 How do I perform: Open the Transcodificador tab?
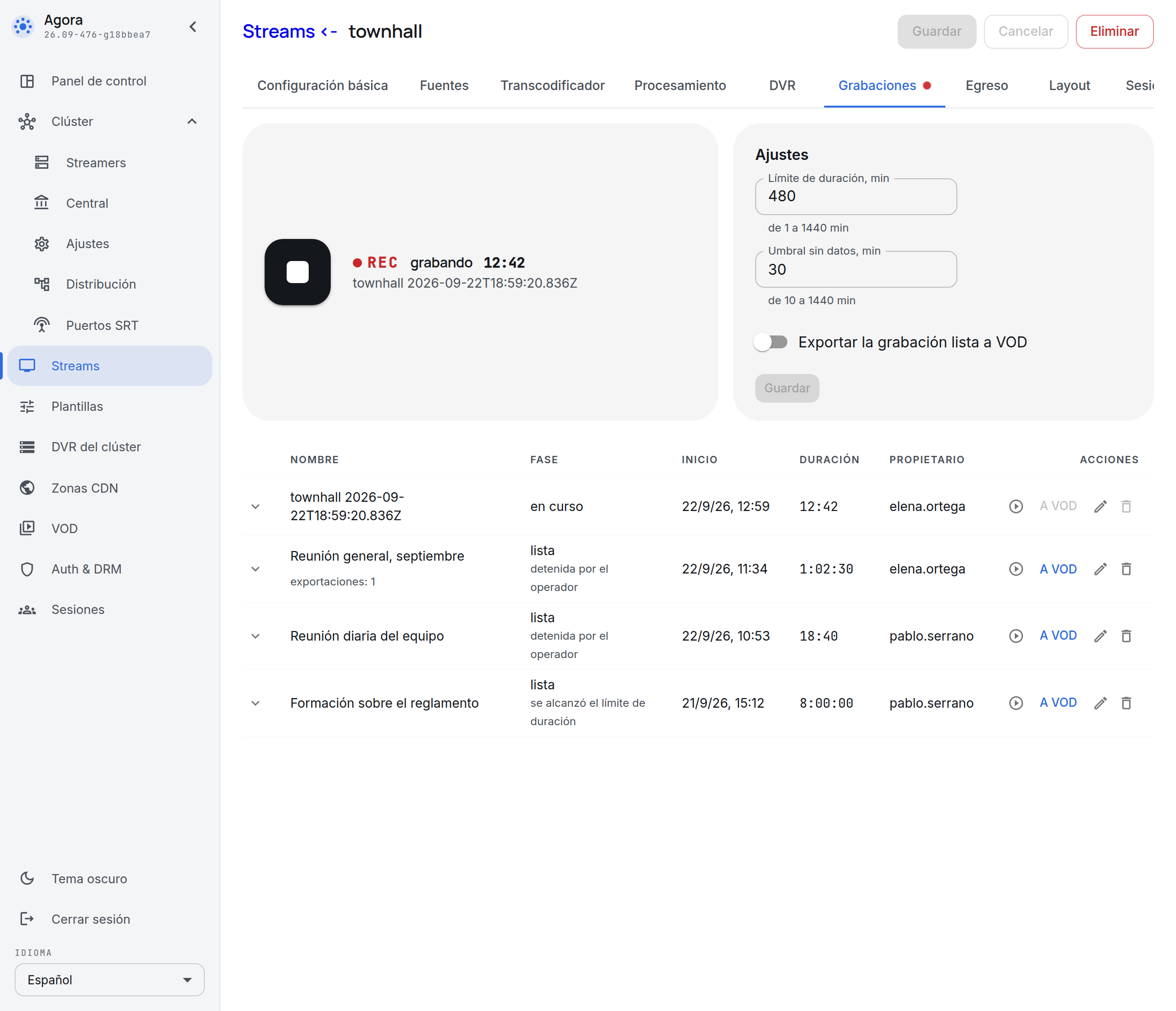552,86
